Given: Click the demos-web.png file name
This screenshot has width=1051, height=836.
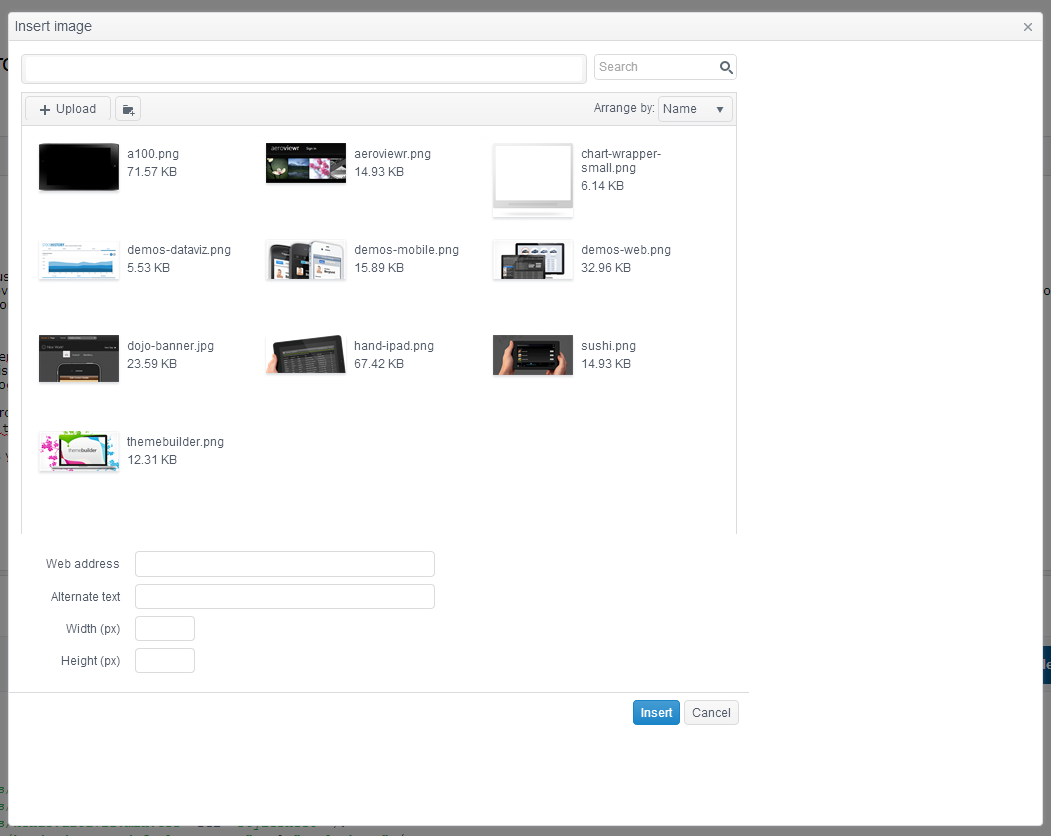Looking at the screenshot, I should tap(625, 250).
